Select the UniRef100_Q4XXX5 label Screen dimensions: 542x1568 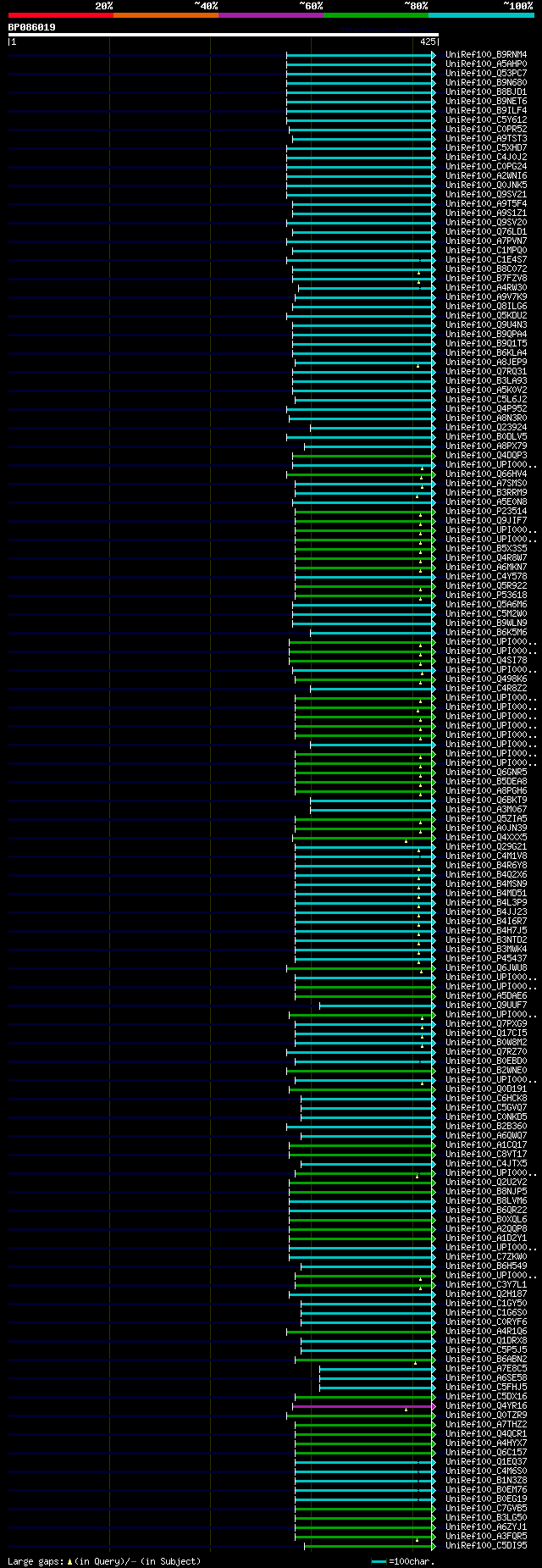click(486, 837)
